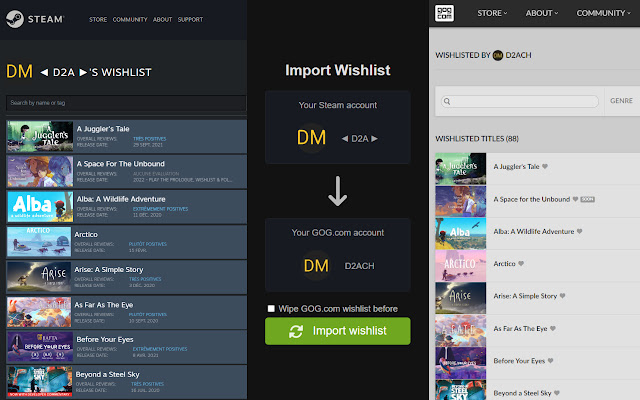Click the heart icon next to A Juggler's Tale
Screen dimensions: 640x400
pyautogui.click(x=545, y=167)
